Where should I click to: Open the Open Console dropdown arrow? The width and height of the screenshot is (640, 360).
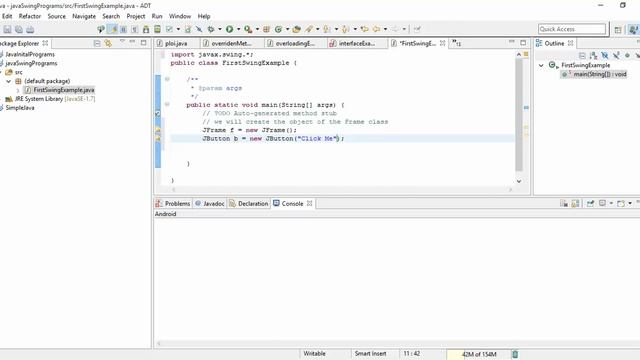(x=630, y=203)
